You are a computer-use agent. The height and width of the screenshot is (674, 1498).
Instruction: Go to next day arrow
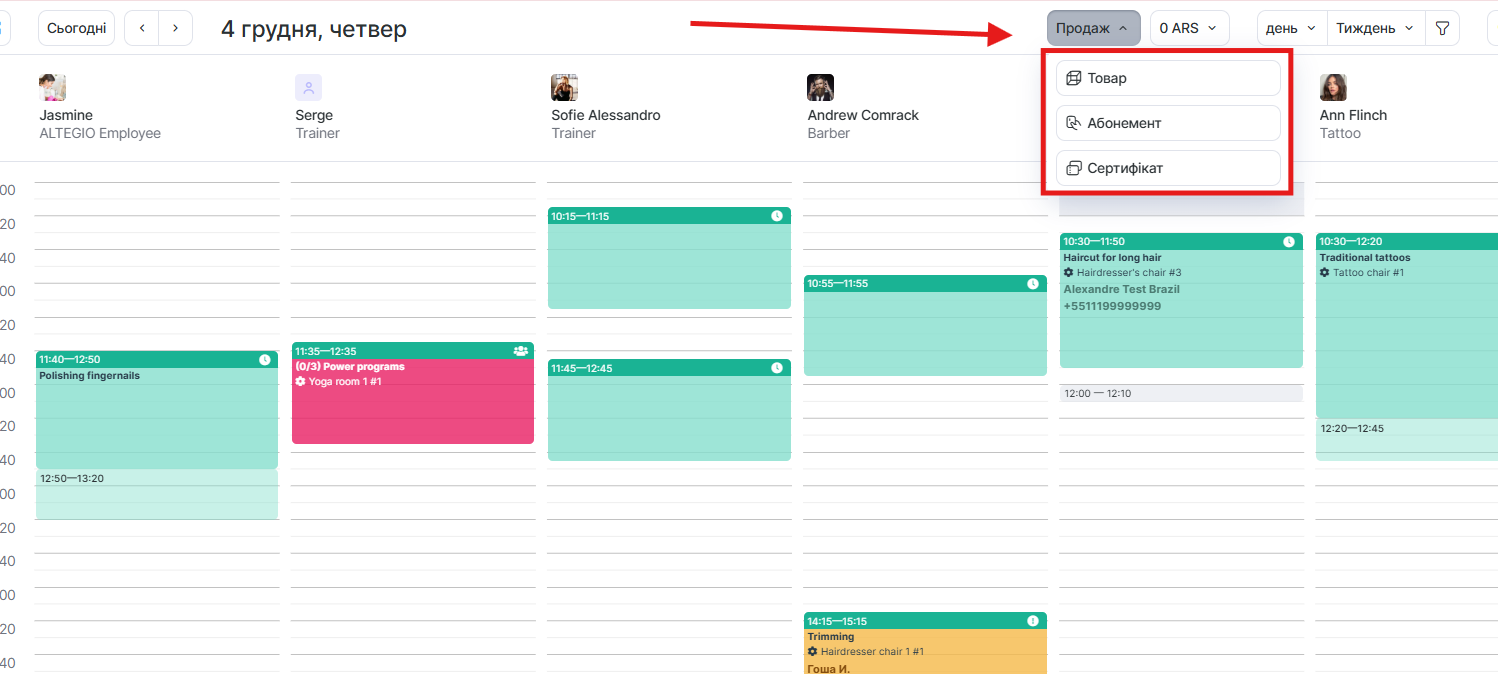point(176,28)
